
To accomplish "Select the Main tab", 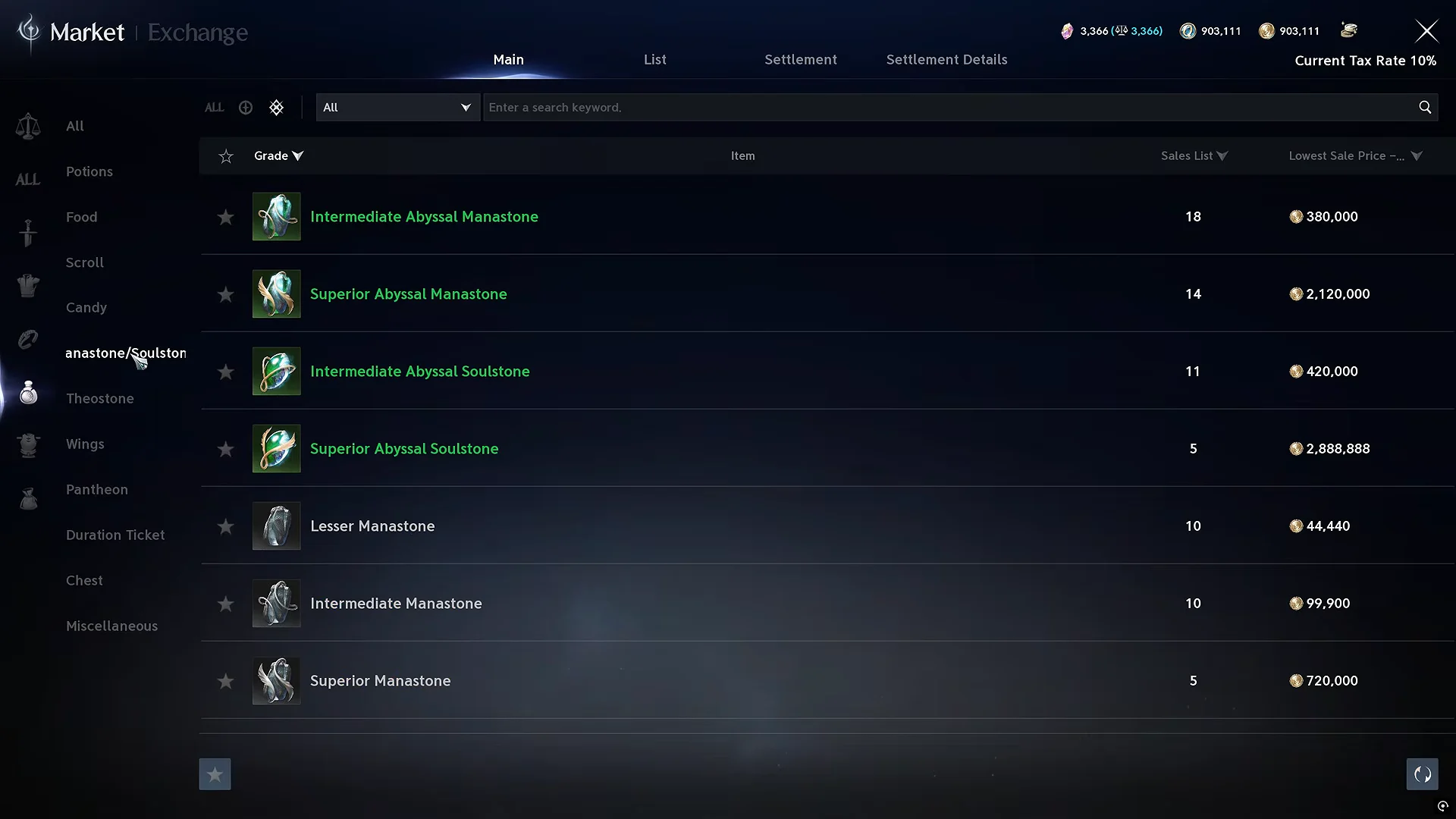I will pyautogui.click(x=508, y=59).
